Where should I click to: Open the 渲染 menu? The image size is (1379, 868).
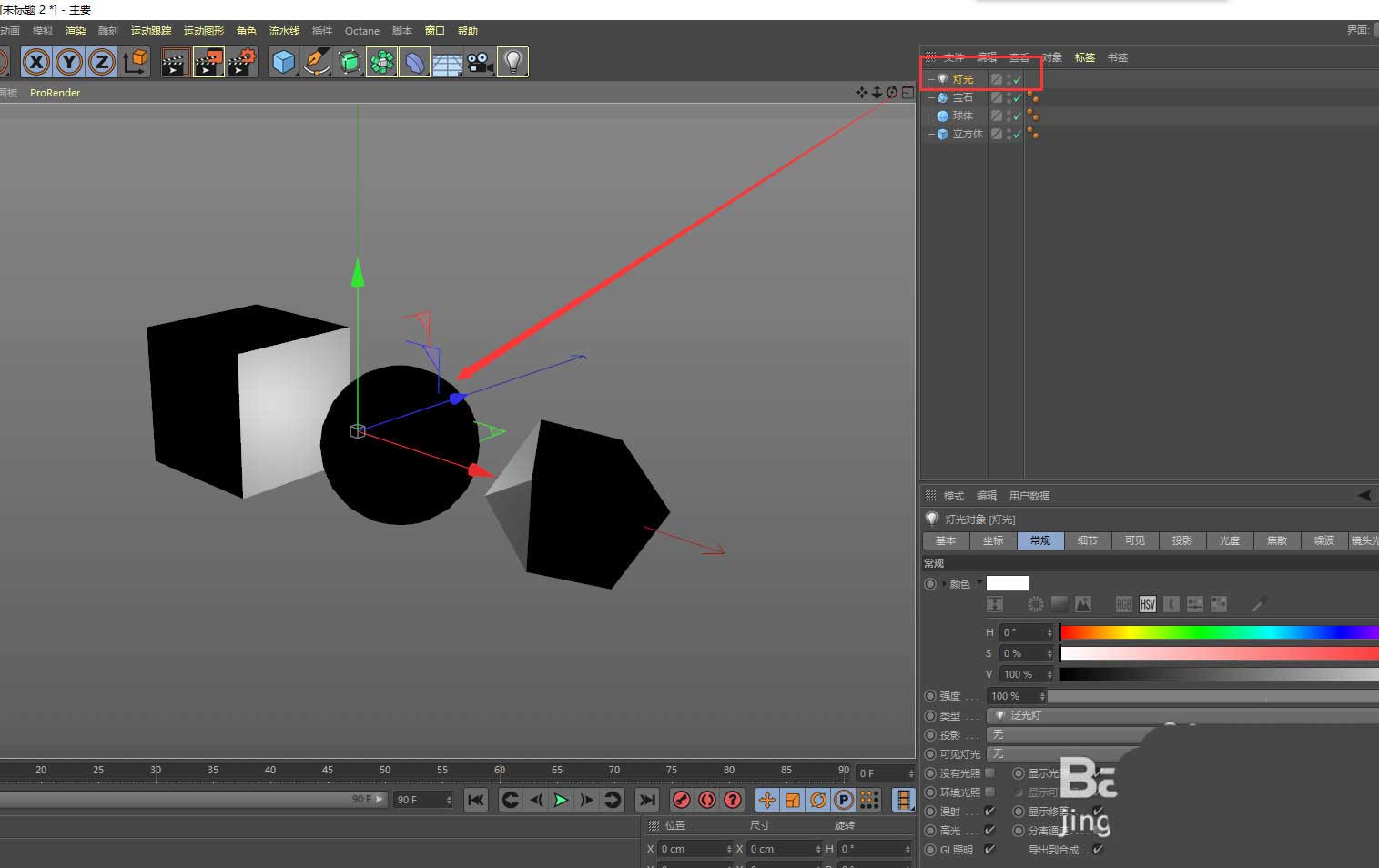(76, 31)
